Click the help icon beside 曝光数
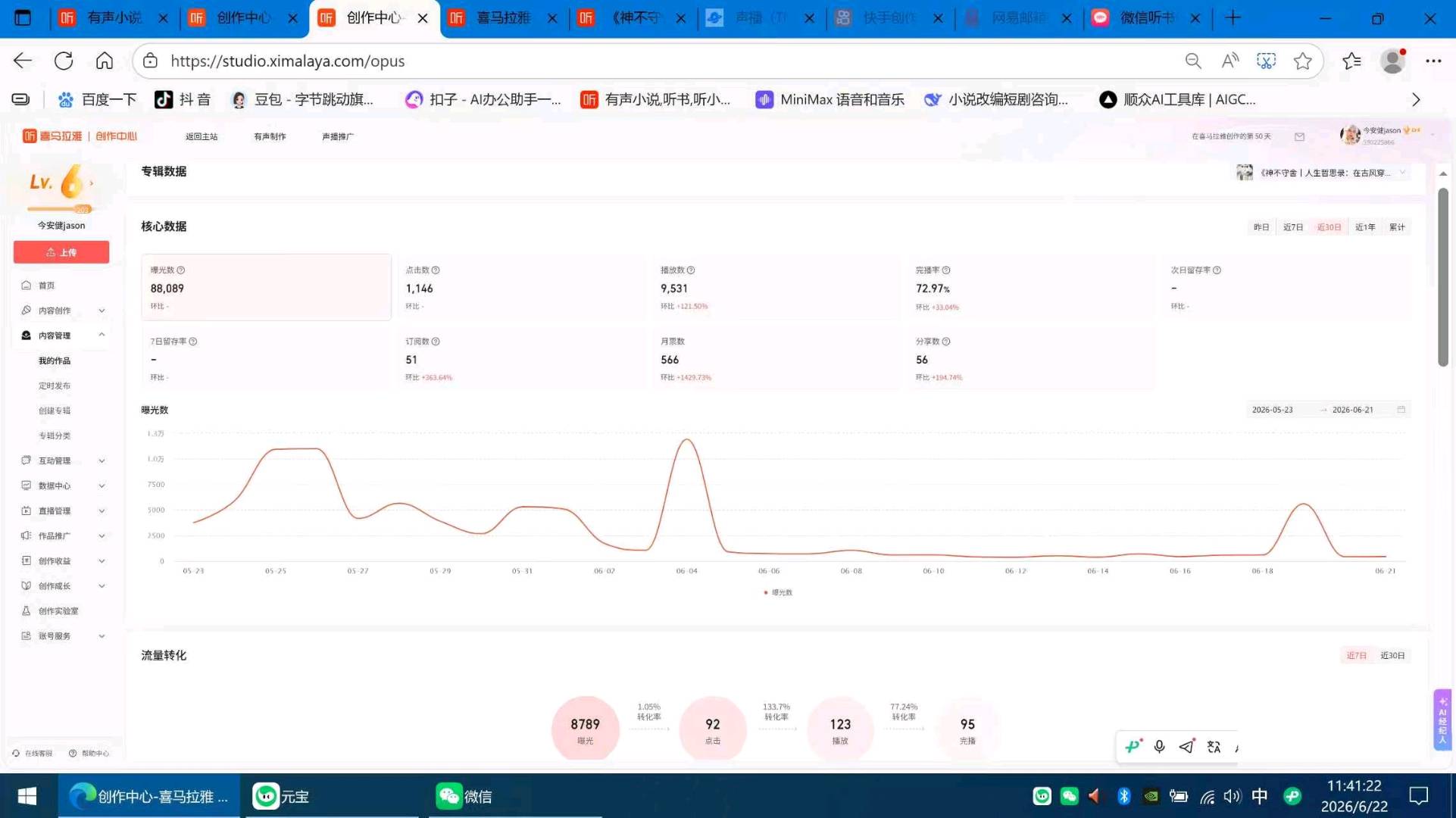This screenshot has width=1456, height=818. (181, 270)
